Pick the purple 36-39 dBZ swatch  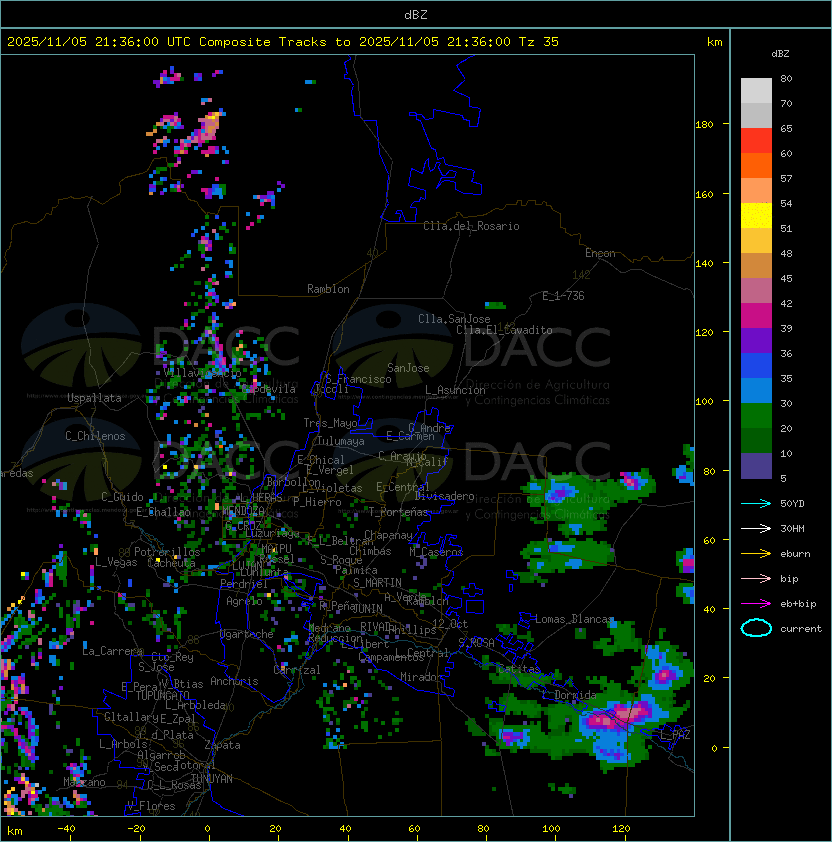tap(756, 341)
